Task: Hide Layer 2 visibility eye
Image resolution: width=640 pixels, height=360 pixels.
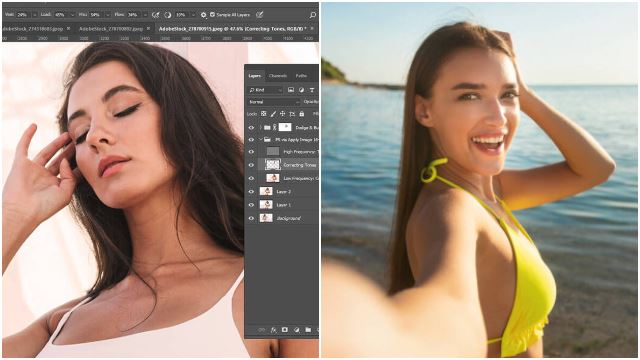Action: tap(251, 191)
